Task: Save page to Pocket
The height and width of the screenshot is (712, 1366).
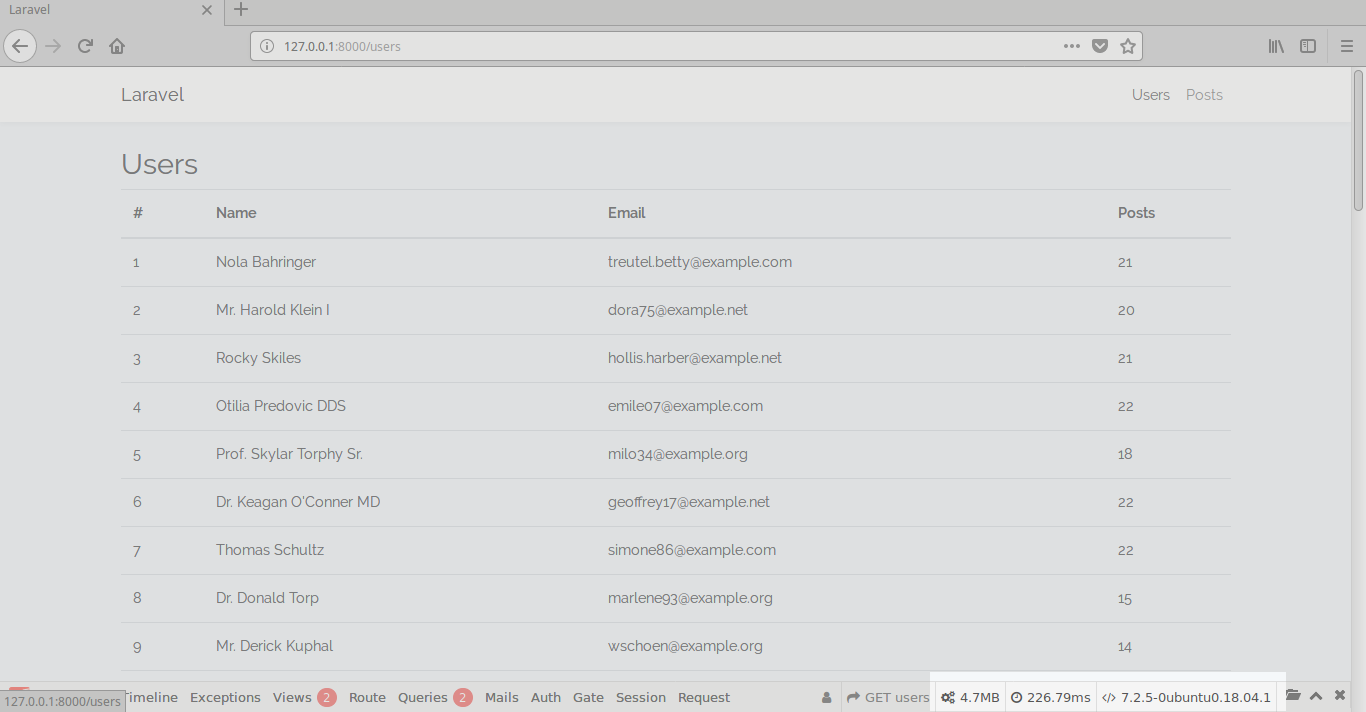Action: pyautogui.click(x=1100, y=46)
